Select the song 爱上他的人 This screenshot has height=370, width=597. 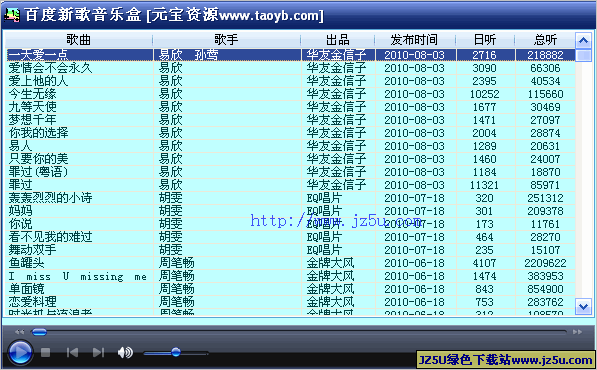pyautogui.click(x=38, y=81)
